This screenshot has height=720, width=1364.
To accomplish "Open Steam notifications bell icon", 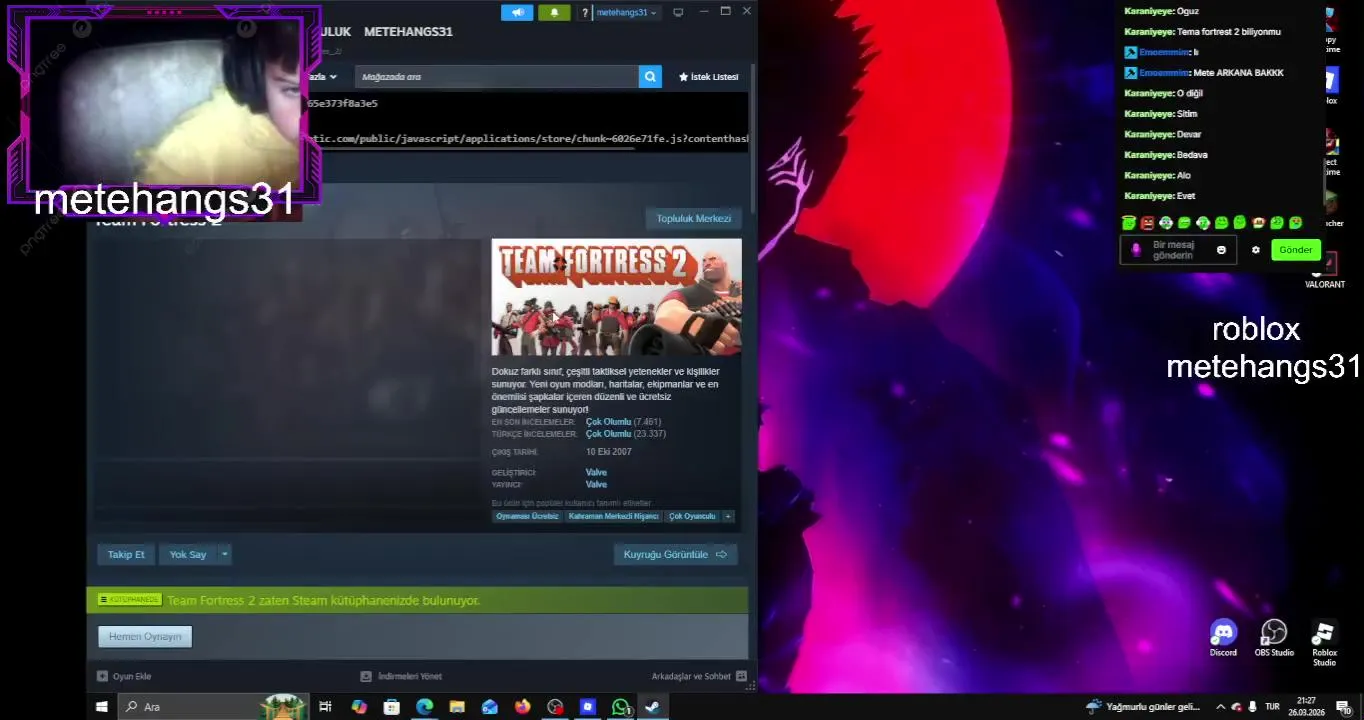I will 554,12.
